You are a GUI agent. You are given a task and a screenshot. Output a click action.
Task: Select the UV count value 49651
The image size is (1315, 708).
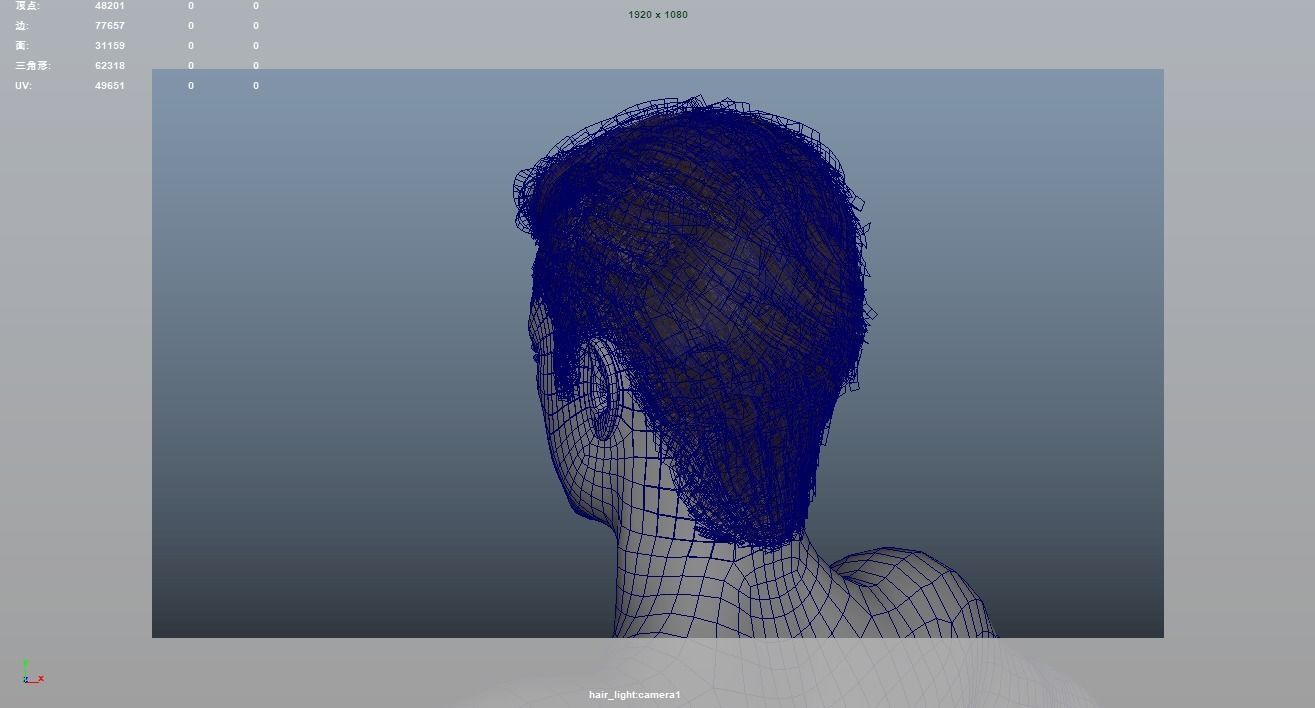110,86
